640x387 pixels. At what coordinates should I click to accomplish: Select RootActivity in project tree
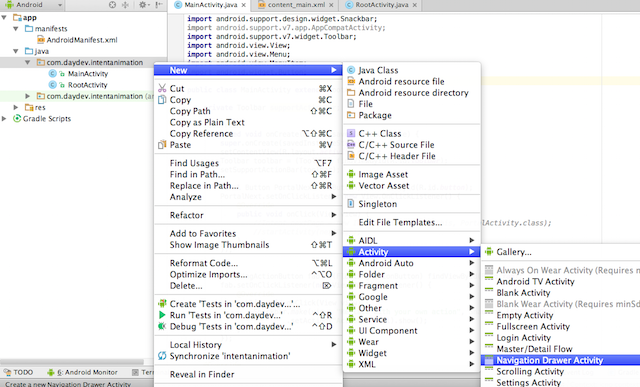click(87, 85)
